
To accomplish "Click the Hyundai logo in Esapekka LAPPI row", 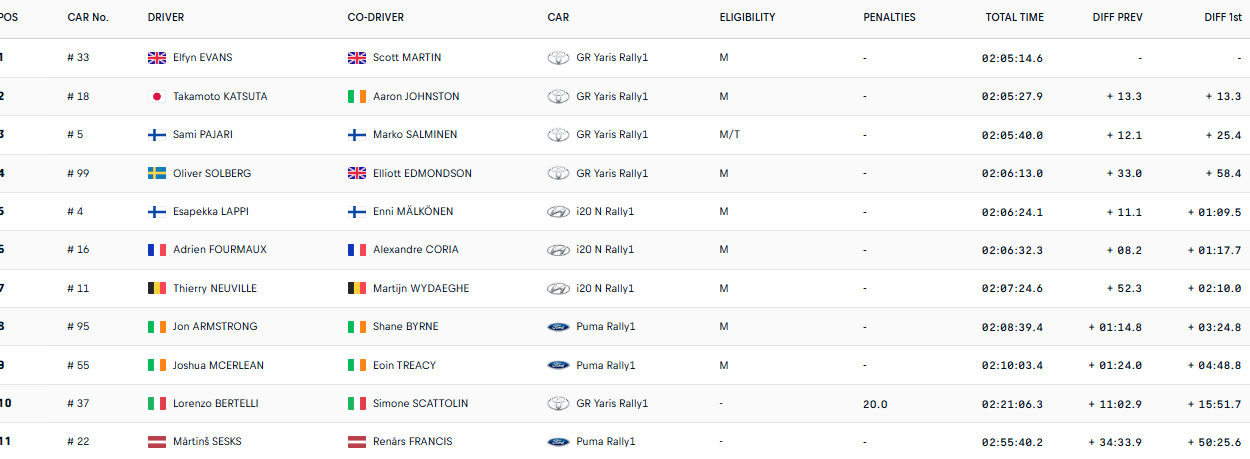I will tap(558, 212).
